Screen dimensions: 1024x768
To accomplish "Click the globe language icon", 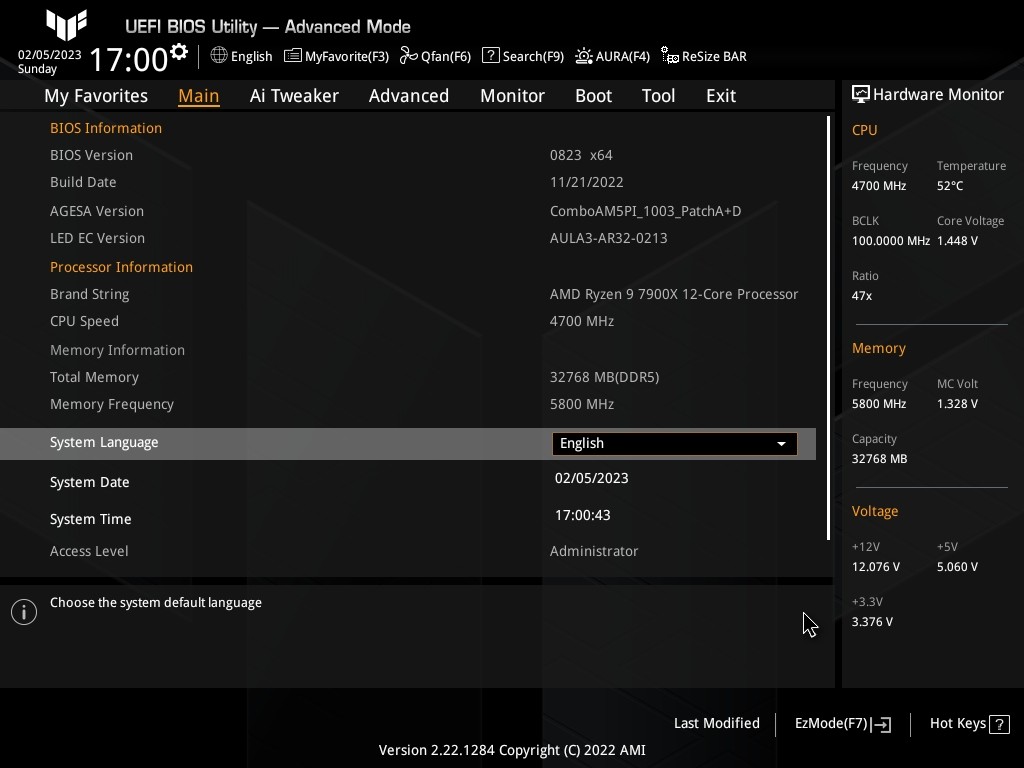I will click(219, 56).
